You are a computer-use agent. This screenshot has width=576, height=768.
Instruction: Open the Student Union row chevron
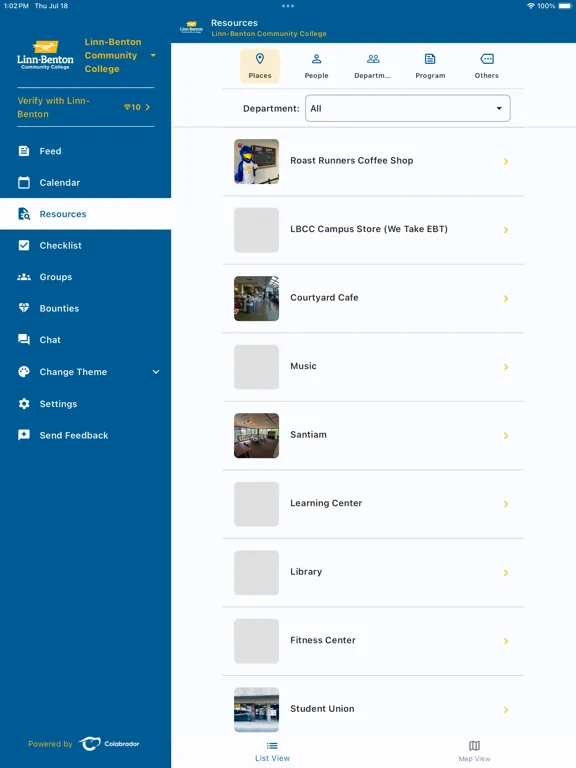[x=506, y=709]
